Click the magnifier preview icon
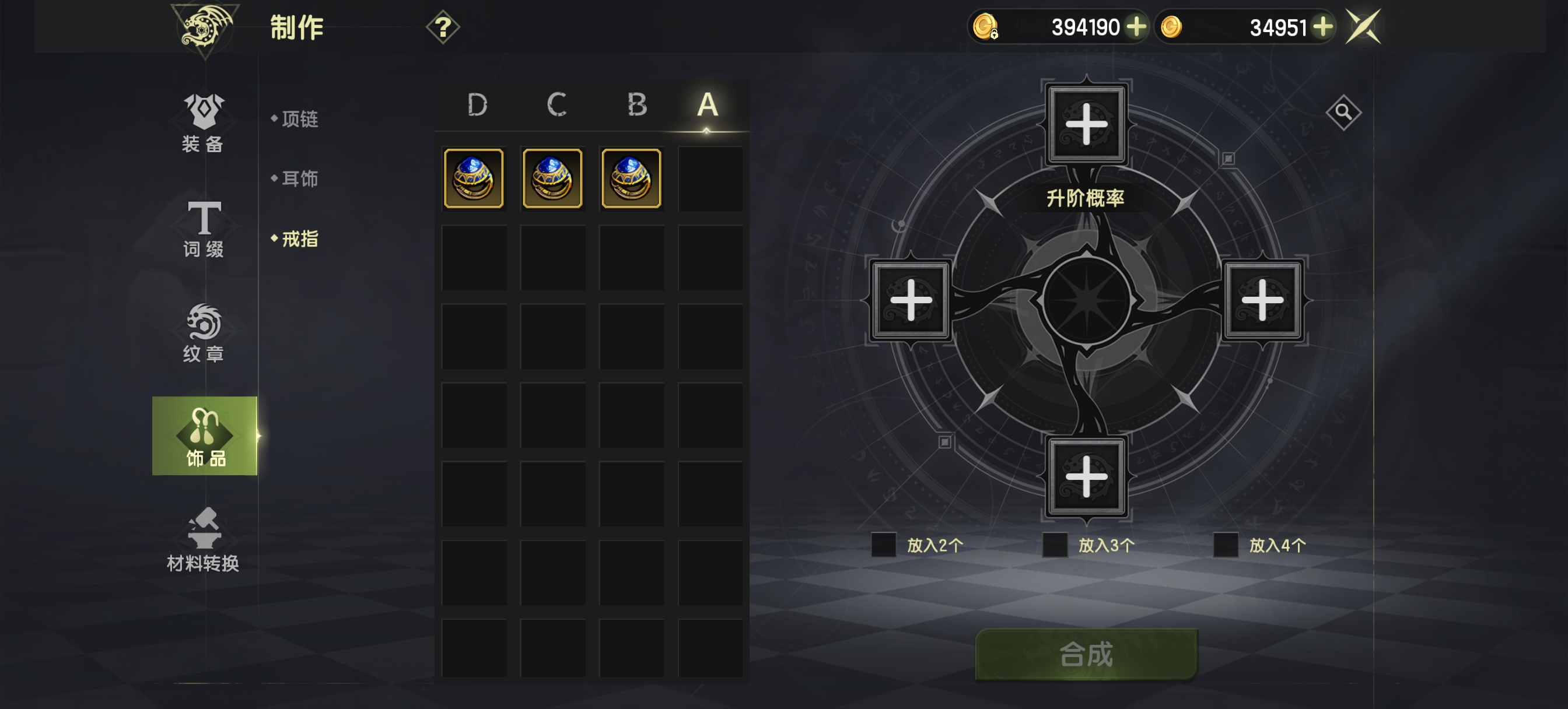The height and width of the screenshot is (709, 1568). (1343, 112)
